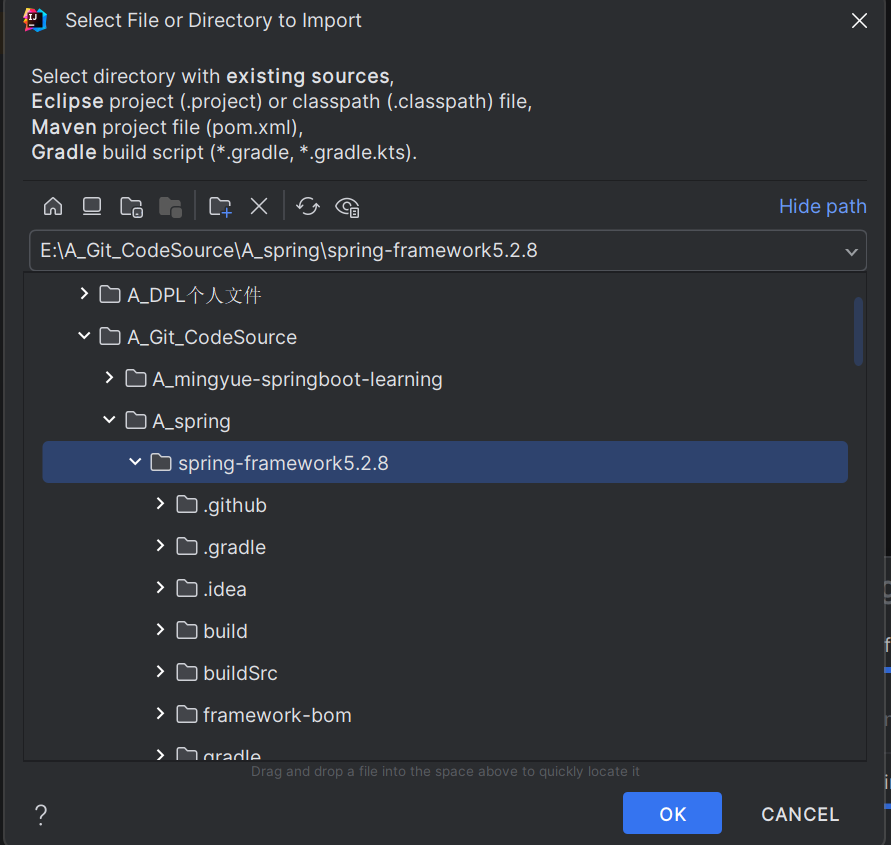Select the A_mingyue-springboot-learning directory
Screen dimensions: 891x845
[x=445, y=379]
